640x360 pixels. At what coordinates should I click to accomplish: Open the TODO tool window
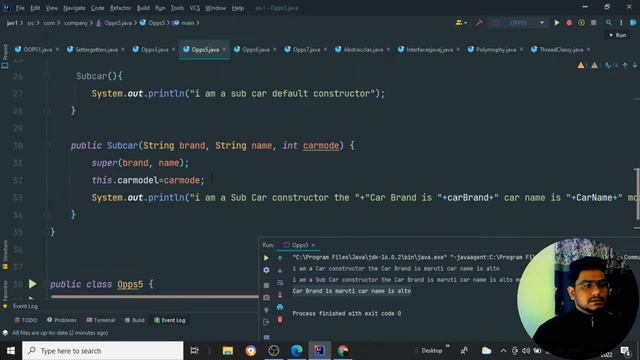click(26, 320)
